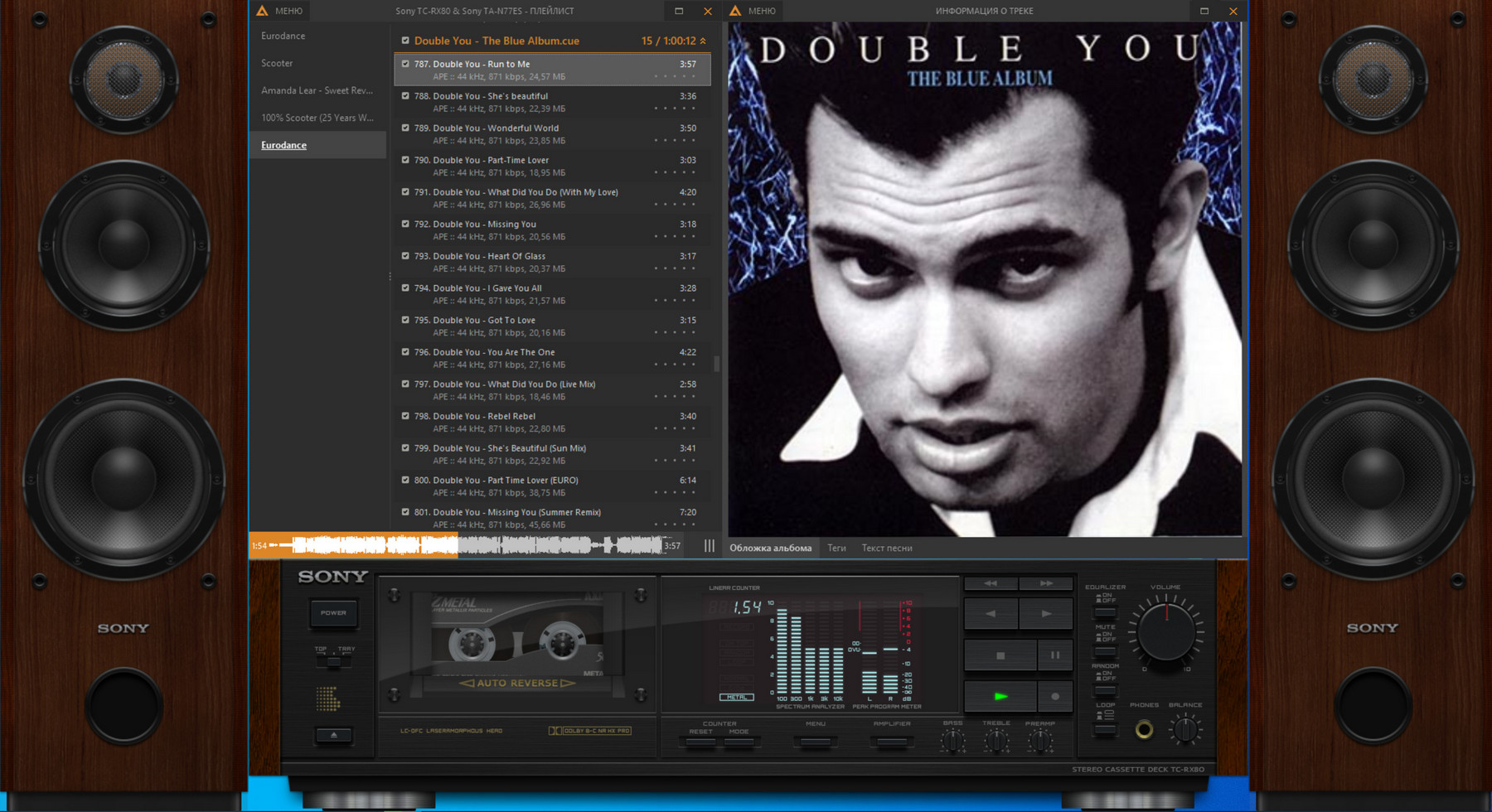Viewport: 1492px width, 812px height.
Task: Select track 788 She's beautiful
Action: (x=552, y=102)
